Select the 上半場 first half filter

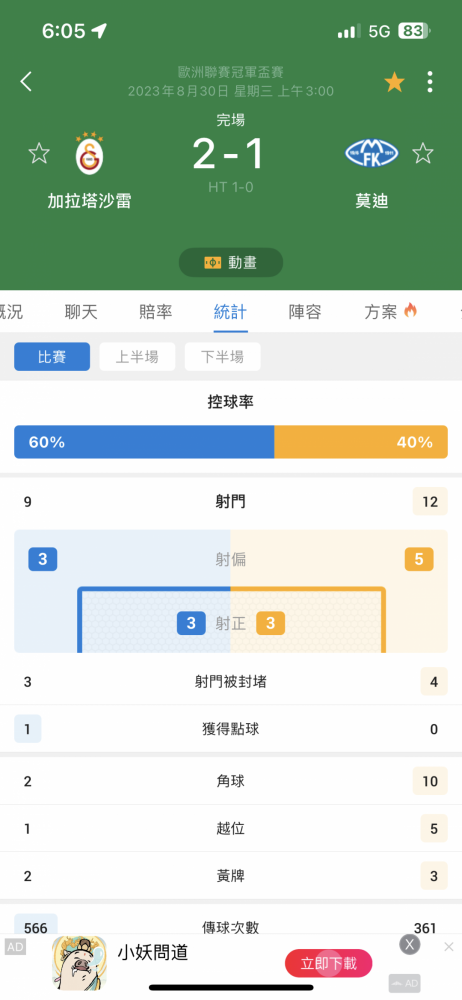[x=137, y=357]
